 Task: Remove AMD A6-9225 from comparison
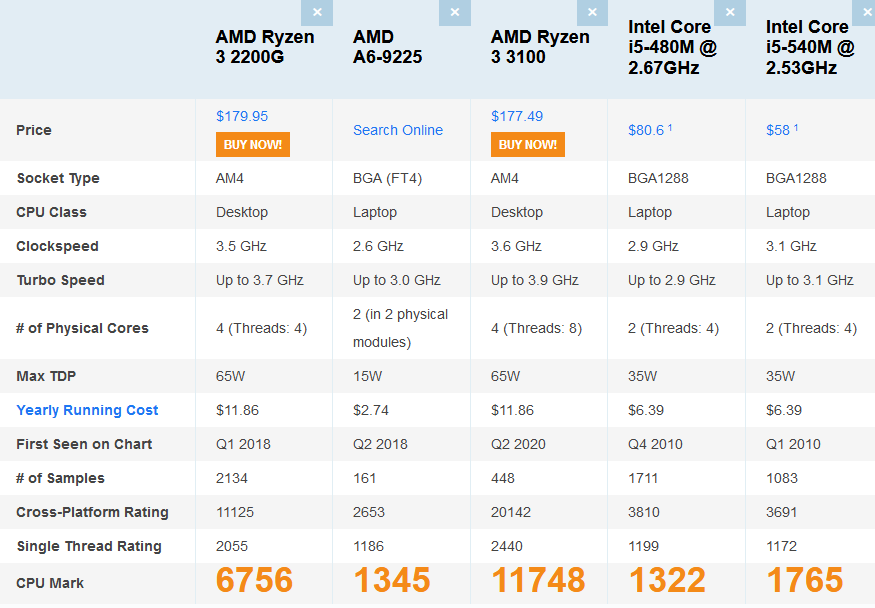pos(455,12)
